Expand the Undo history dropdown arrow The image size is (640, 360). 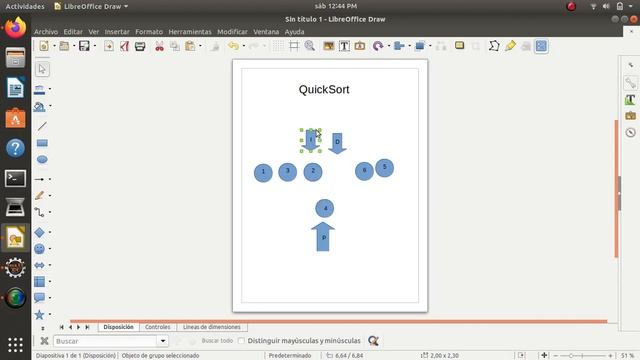click(244, 46)
